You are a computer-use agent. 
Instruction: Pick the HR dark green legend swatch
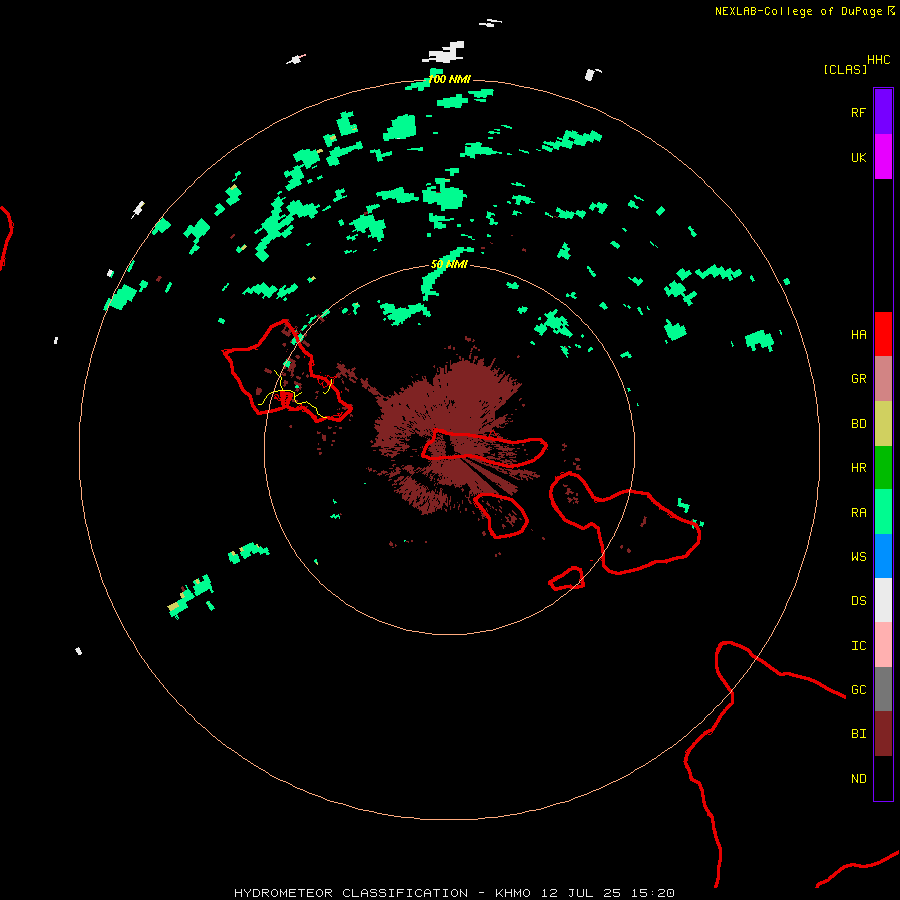coord(883,468)
